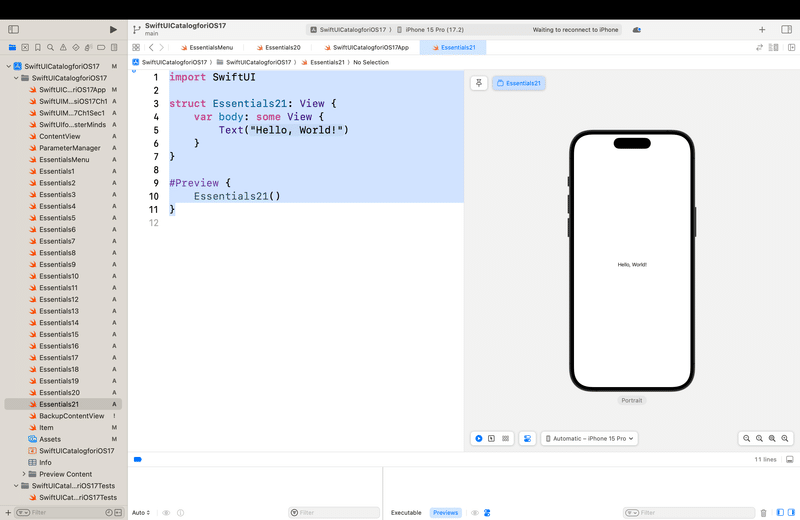Zoom in on the preview canvas
The height and width of the screenshot is (520, 800).
click(x=785, y=438)
